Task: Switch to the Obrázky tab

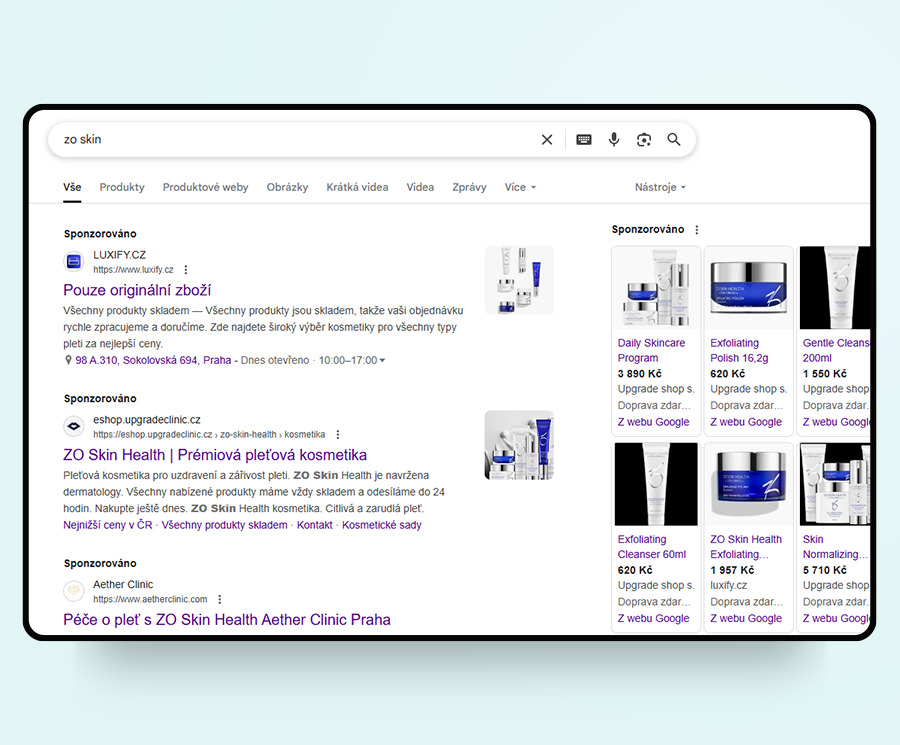Action: pyautogui.click(x=287, y=187)
